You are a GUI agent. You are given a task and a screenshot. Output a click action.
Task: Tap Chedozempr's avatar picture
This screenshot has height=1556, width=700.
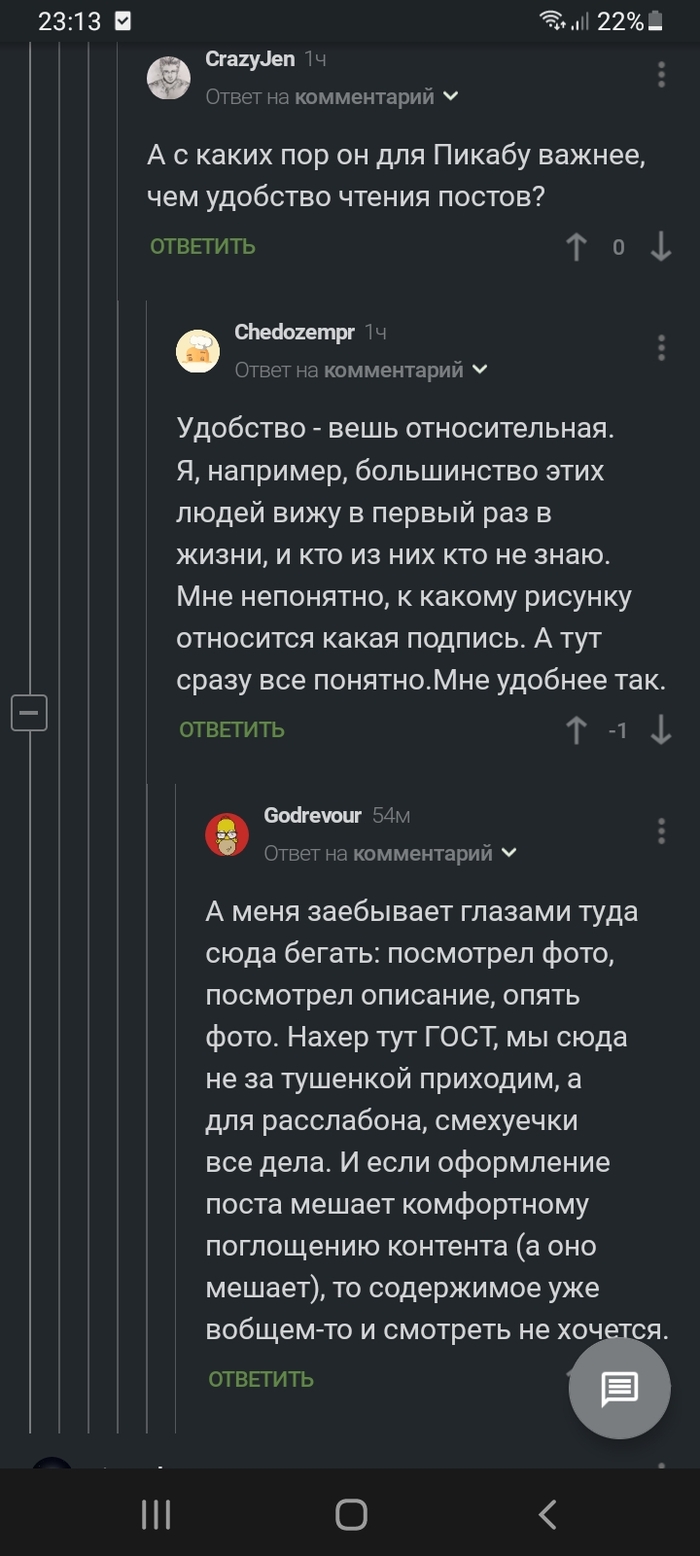(x=198, y=351)
